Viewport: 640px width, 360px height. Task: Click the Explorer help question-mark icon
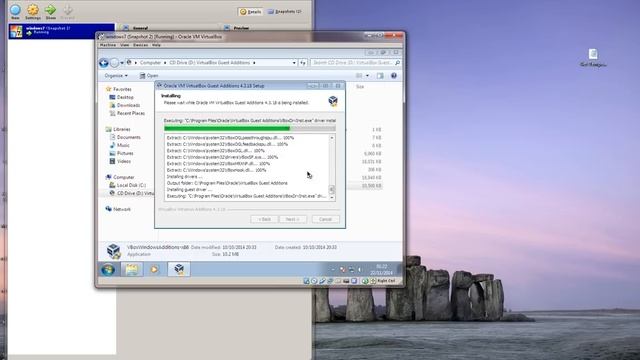[393, 76]
